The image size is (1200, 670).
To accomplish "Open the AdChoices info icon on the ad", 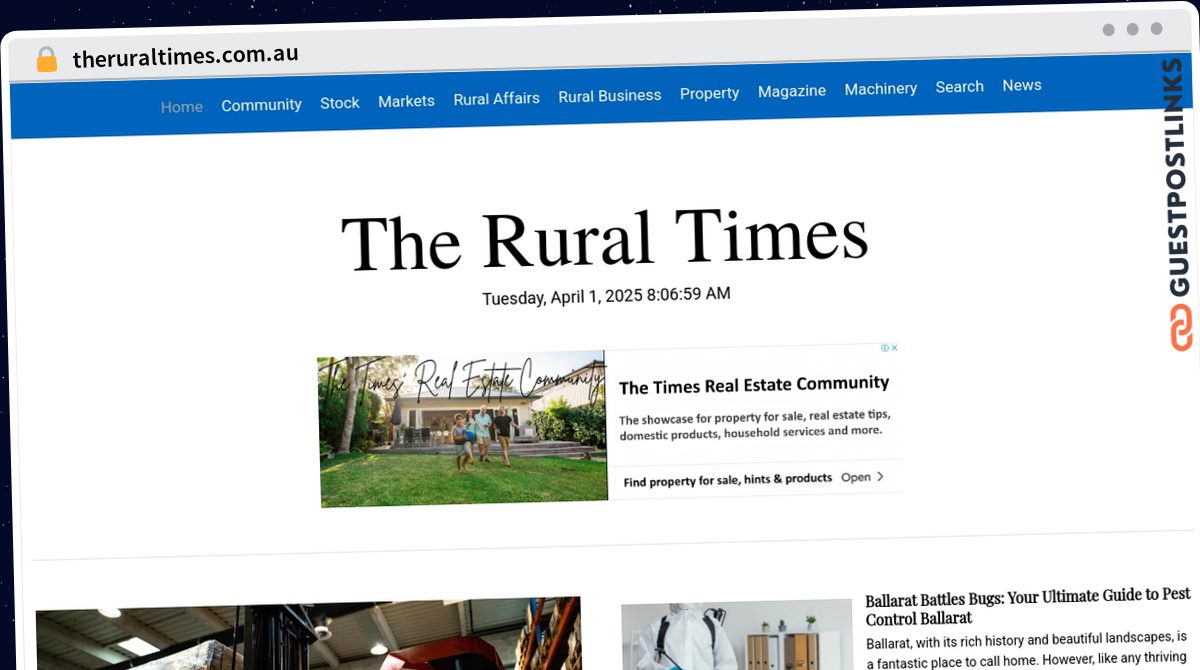I will pos(885,348).
